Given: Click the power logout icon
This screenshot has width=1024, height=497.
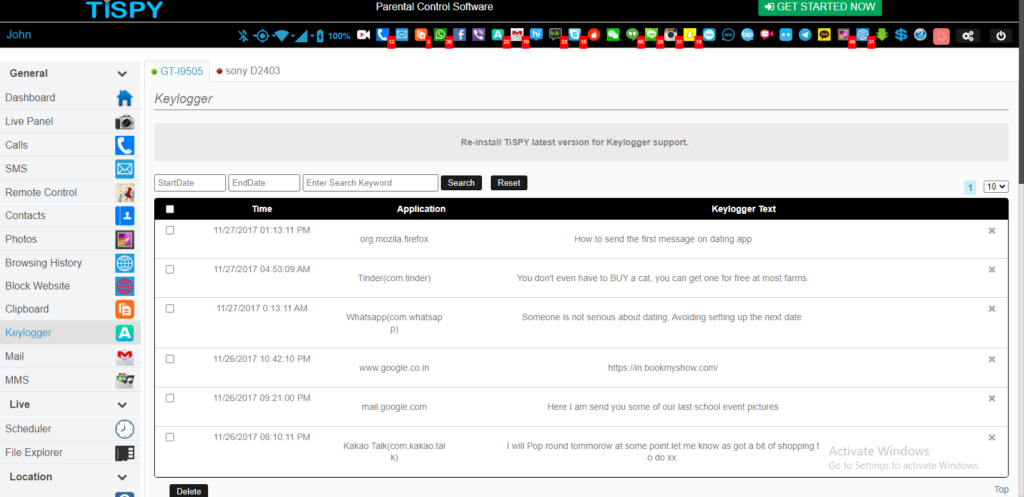Looking at the screenshot, I should [x=1001, y=36].
